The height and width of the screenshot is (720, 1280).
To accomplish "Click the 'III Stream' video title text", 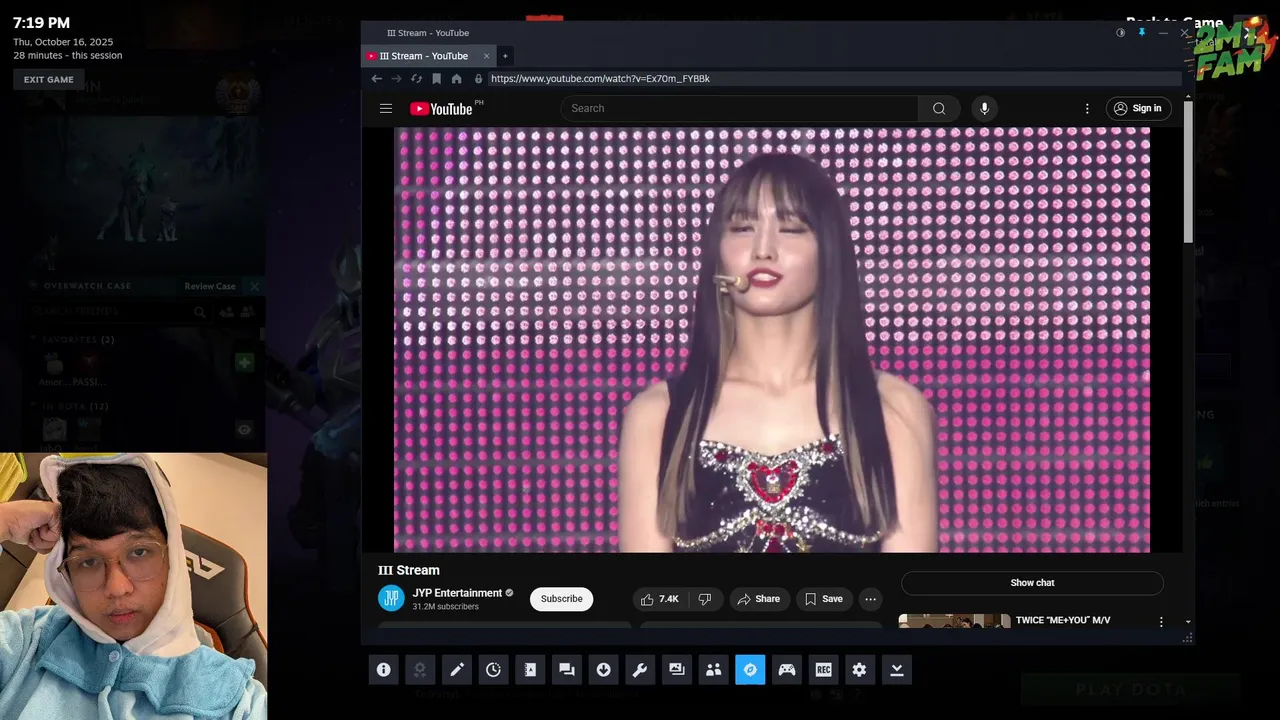I will pyautogui.click(x=409, y=570).
